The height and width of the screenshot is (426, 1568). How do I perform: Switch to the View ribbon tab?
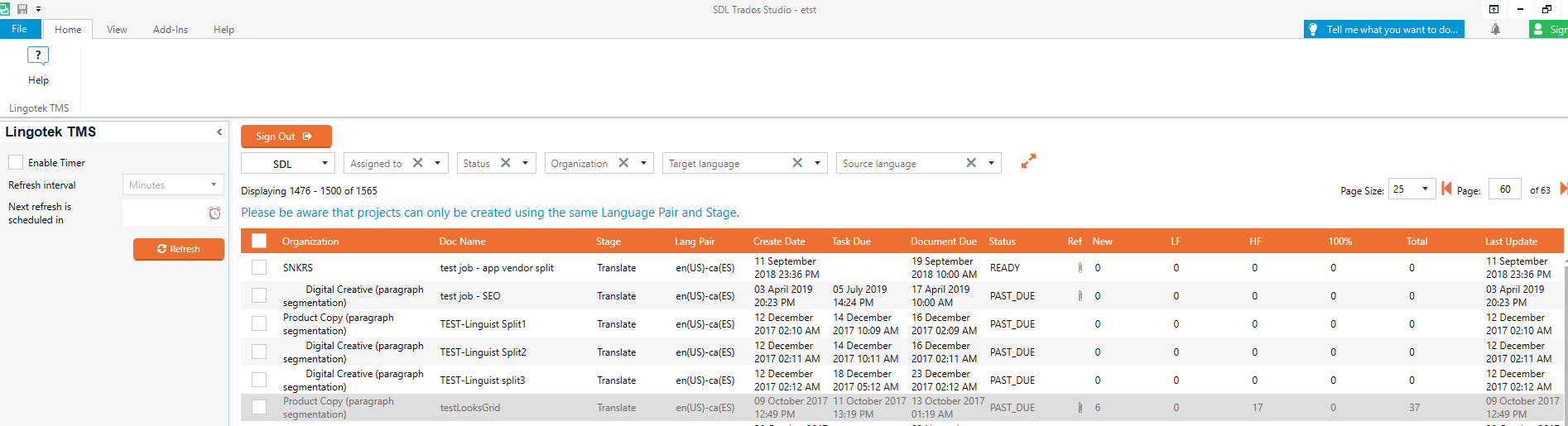(117, 29)
